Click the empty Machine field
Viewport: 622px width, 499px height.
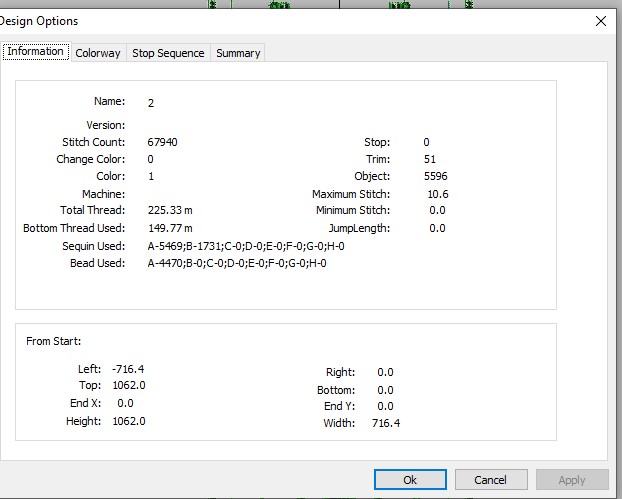(x=198, y=194)
